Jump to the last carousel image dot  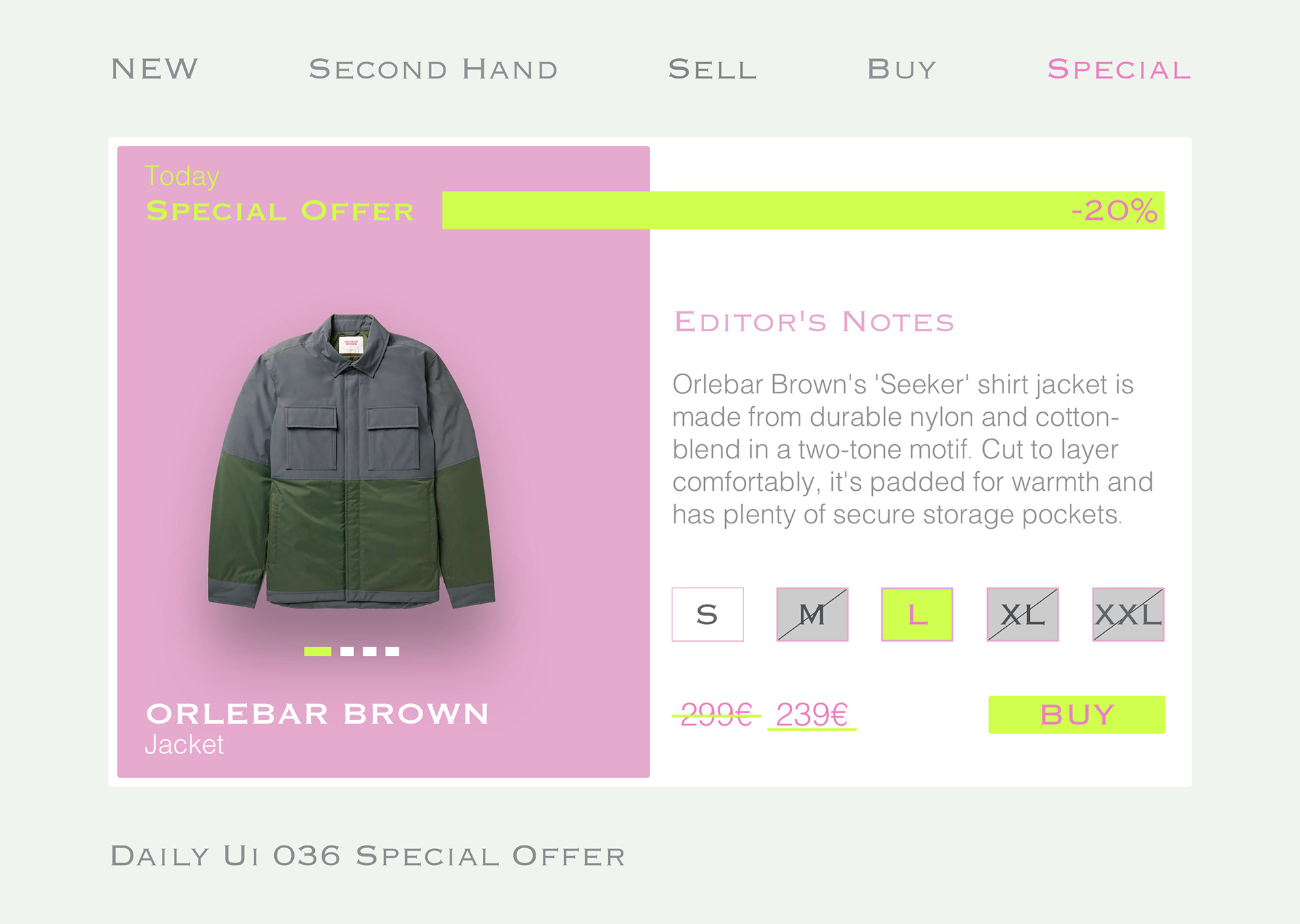click(x=392, y=651)
